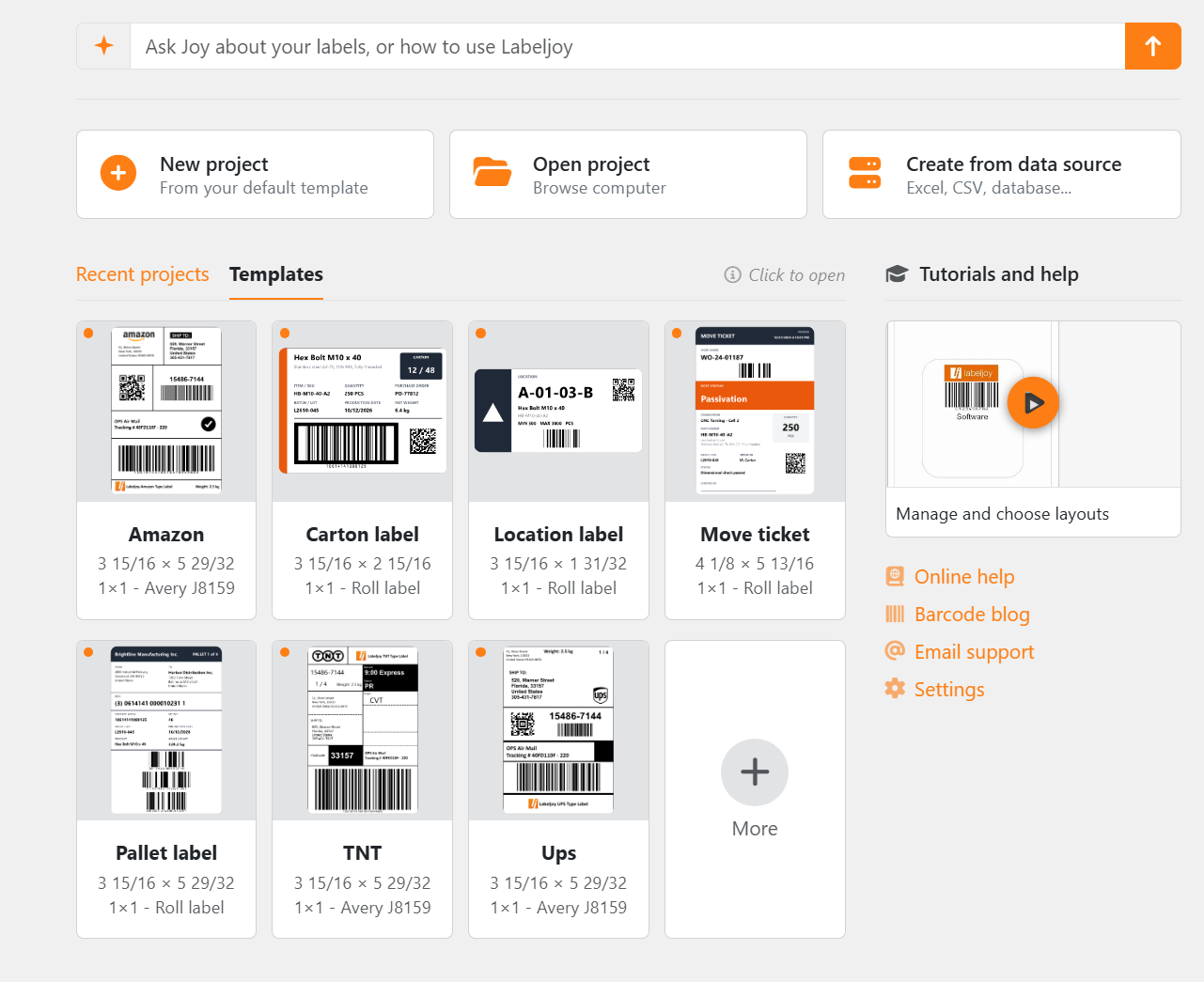The height and width of the screenshot is (982, 1204).
Task: Select the Templates tab
Action: click(276, 274)
